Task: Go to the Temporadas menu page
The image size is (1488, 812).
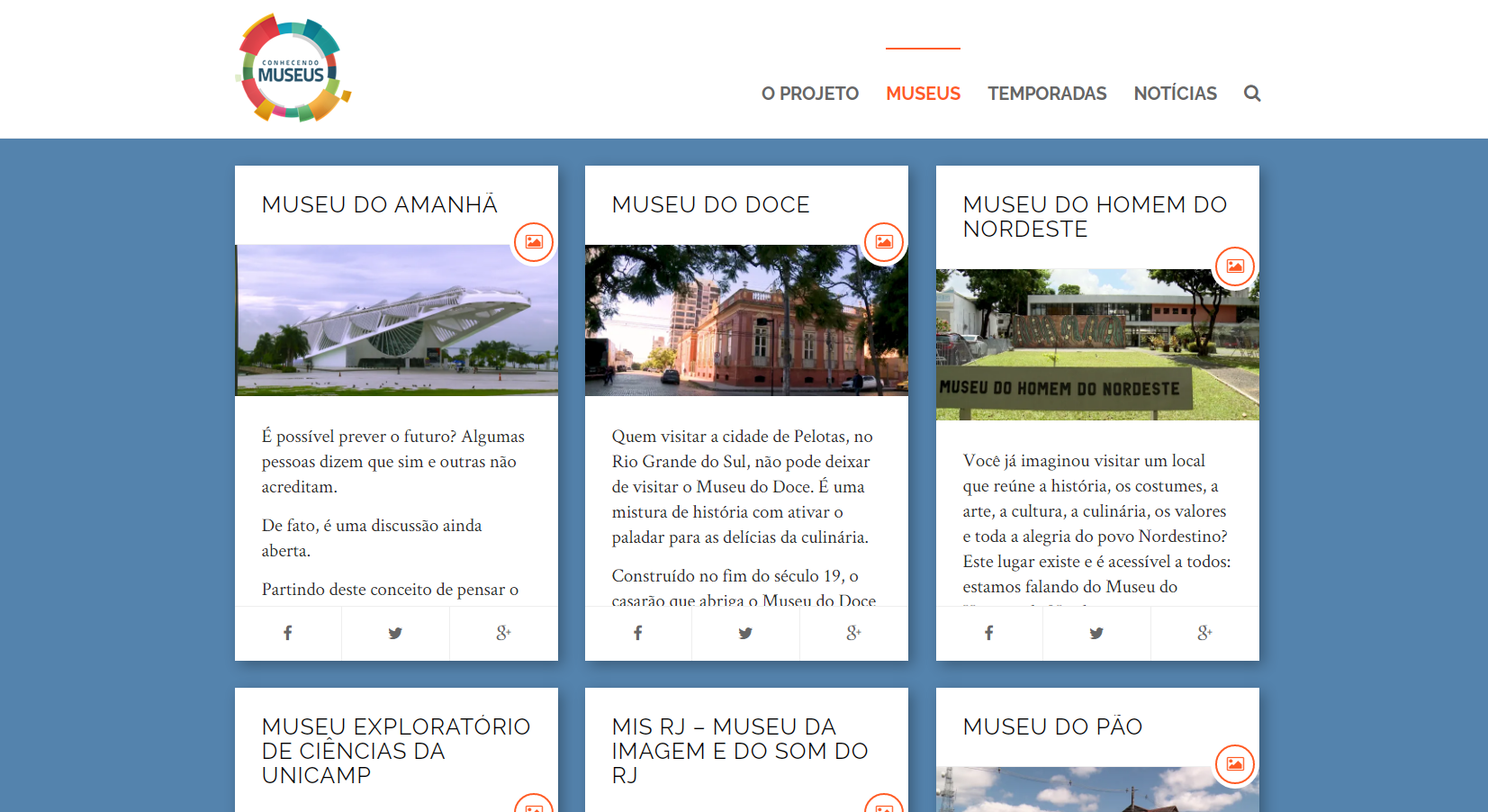Action: pyautogui.click(x=1047, y=94)
